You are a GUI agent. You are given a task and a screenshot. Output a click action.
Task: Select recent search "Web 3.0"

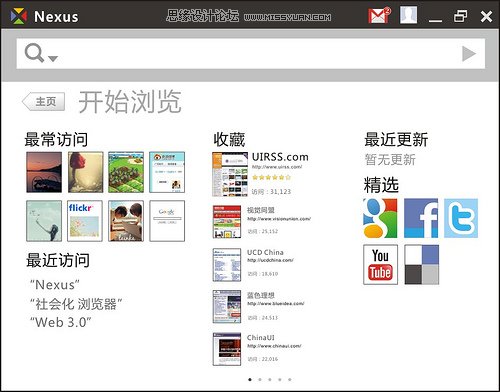coord(61,322)
